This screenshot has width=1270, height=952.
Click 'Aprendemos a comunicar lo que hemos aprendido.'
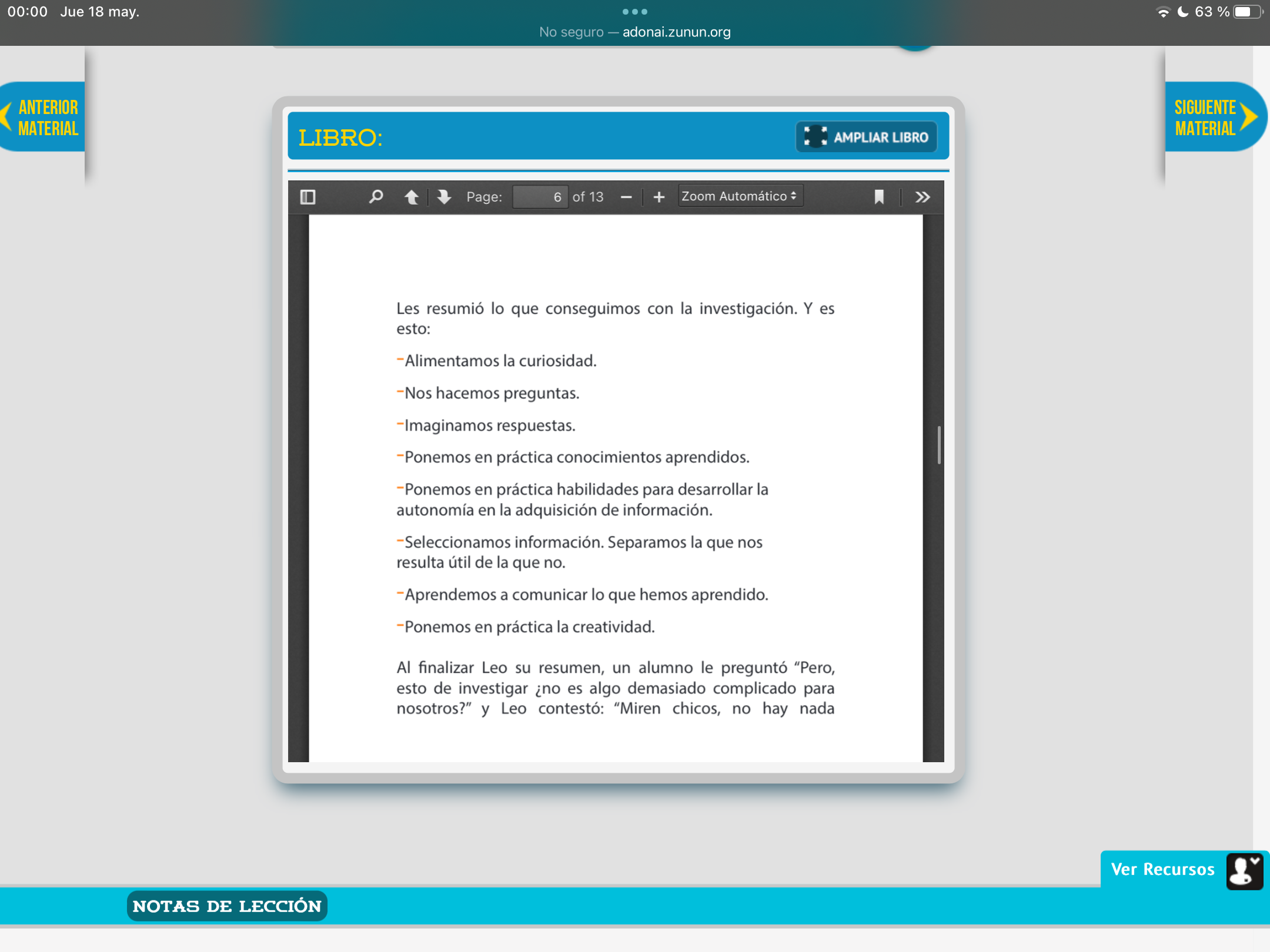coord(586,595)
